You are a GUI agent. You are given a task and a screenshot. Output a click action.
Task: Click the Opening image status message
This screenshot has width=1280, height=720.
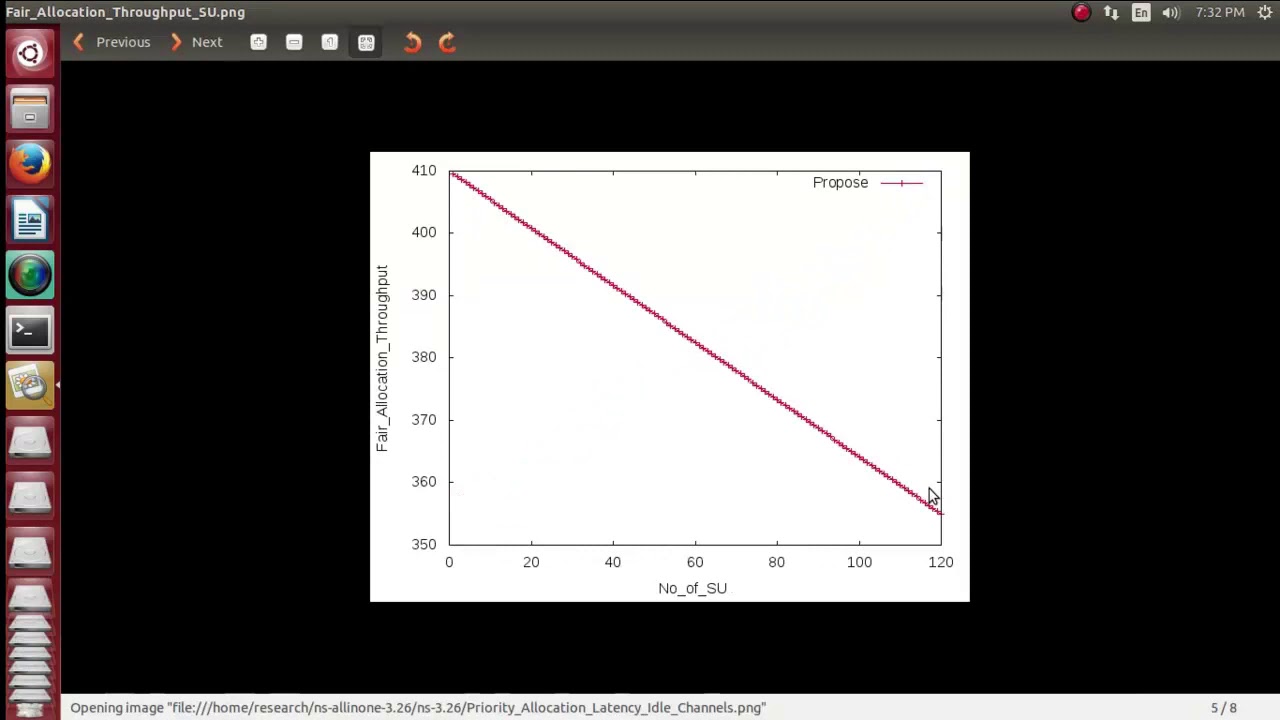(x=418, y=708)
